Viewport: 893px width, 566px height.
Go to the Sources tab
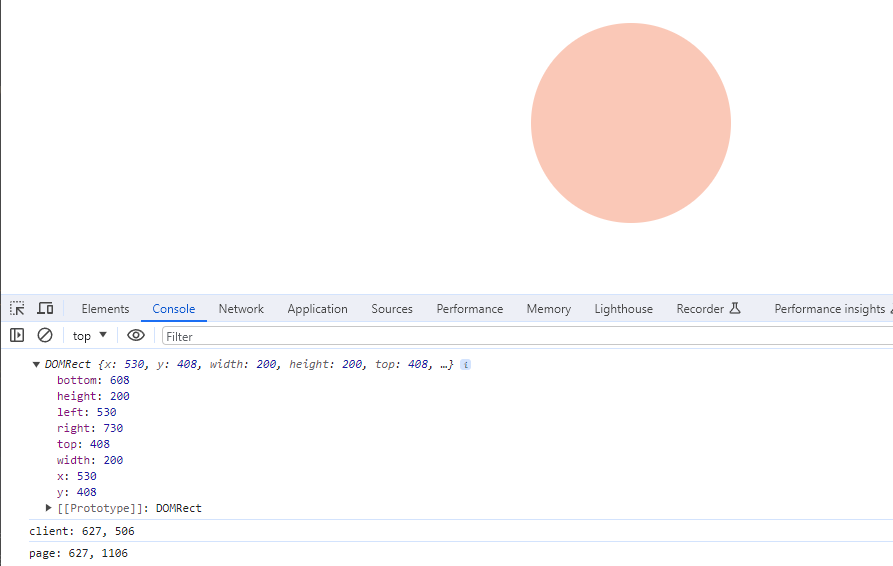coord(392,309)
